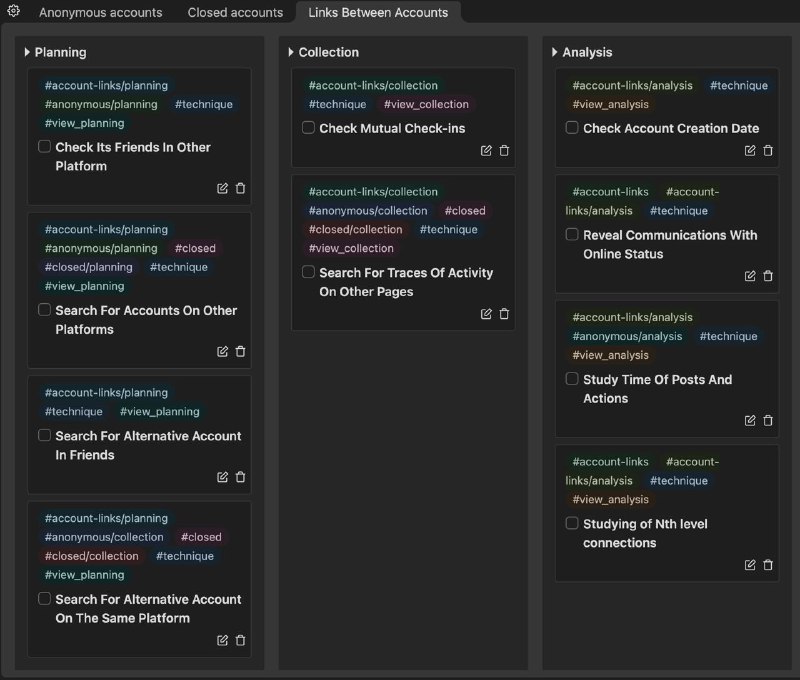Switch to the Anonymous accounts tab

coord(101,12)
